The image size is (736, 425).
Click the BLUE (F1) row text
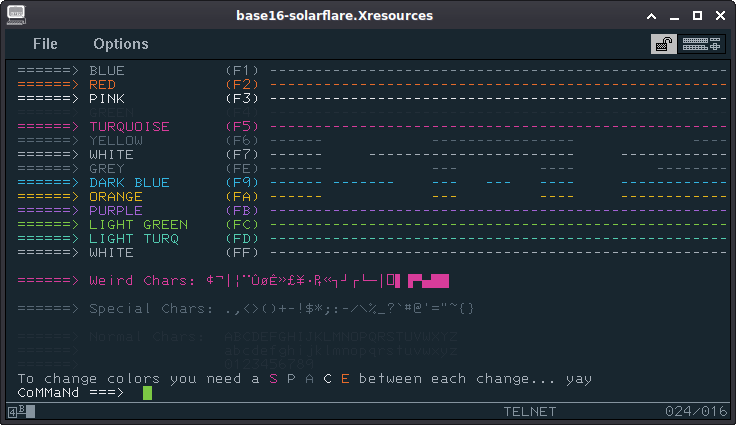coord(107,70)
